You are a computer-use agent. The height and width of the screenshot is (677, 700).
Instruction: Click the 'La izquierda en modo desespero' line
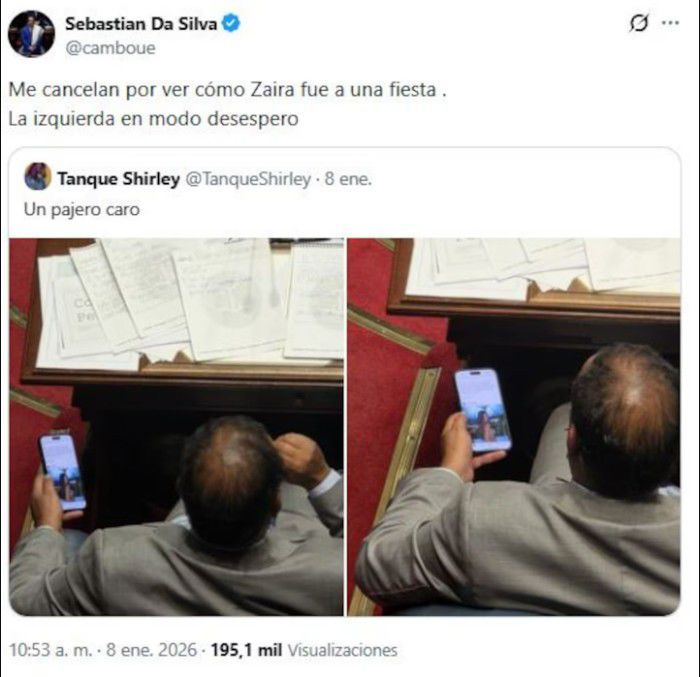pos(153,119)
